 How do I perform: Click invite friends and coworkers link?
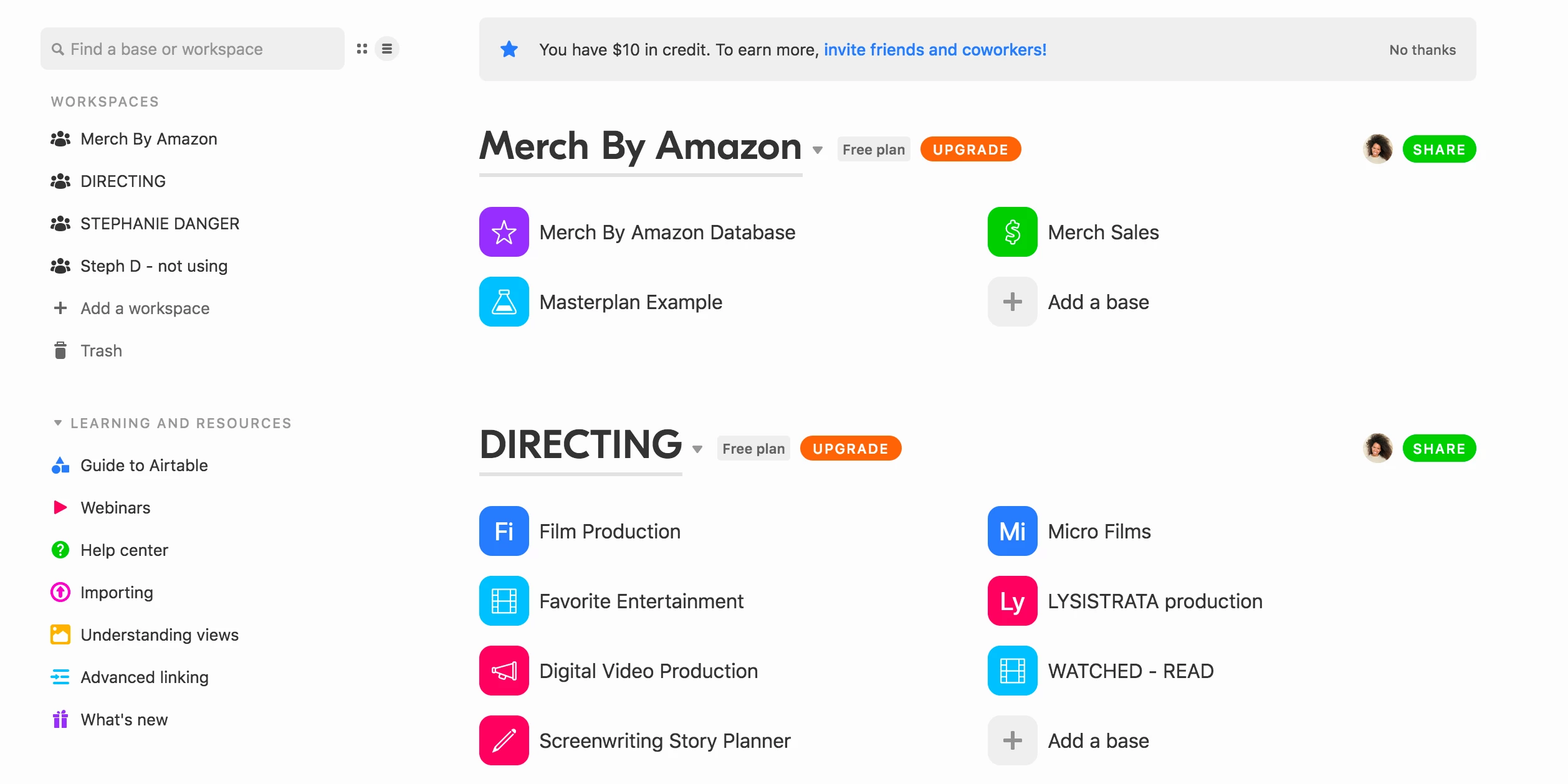tap(935, 49)
